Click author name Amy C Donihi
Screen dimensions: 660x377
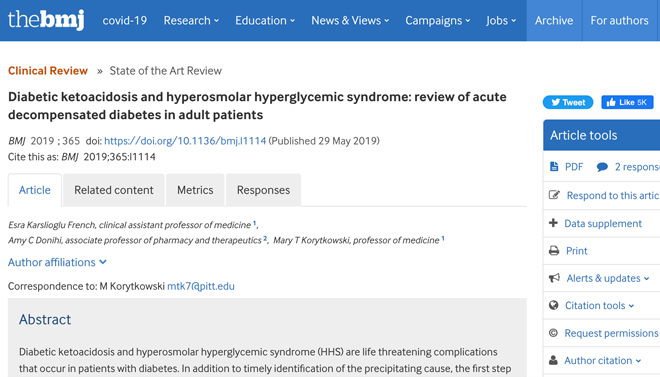(x=35, y=240)
